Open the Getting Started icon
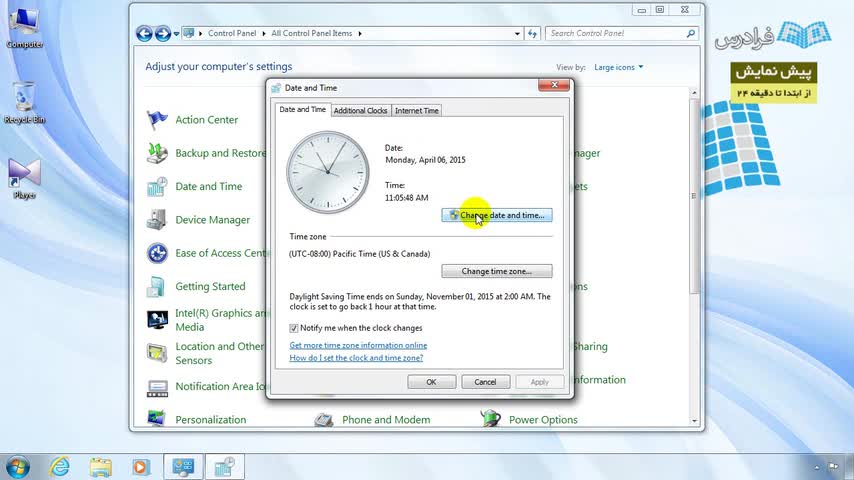This screenshot has height=480, width=854. (157, 287)
